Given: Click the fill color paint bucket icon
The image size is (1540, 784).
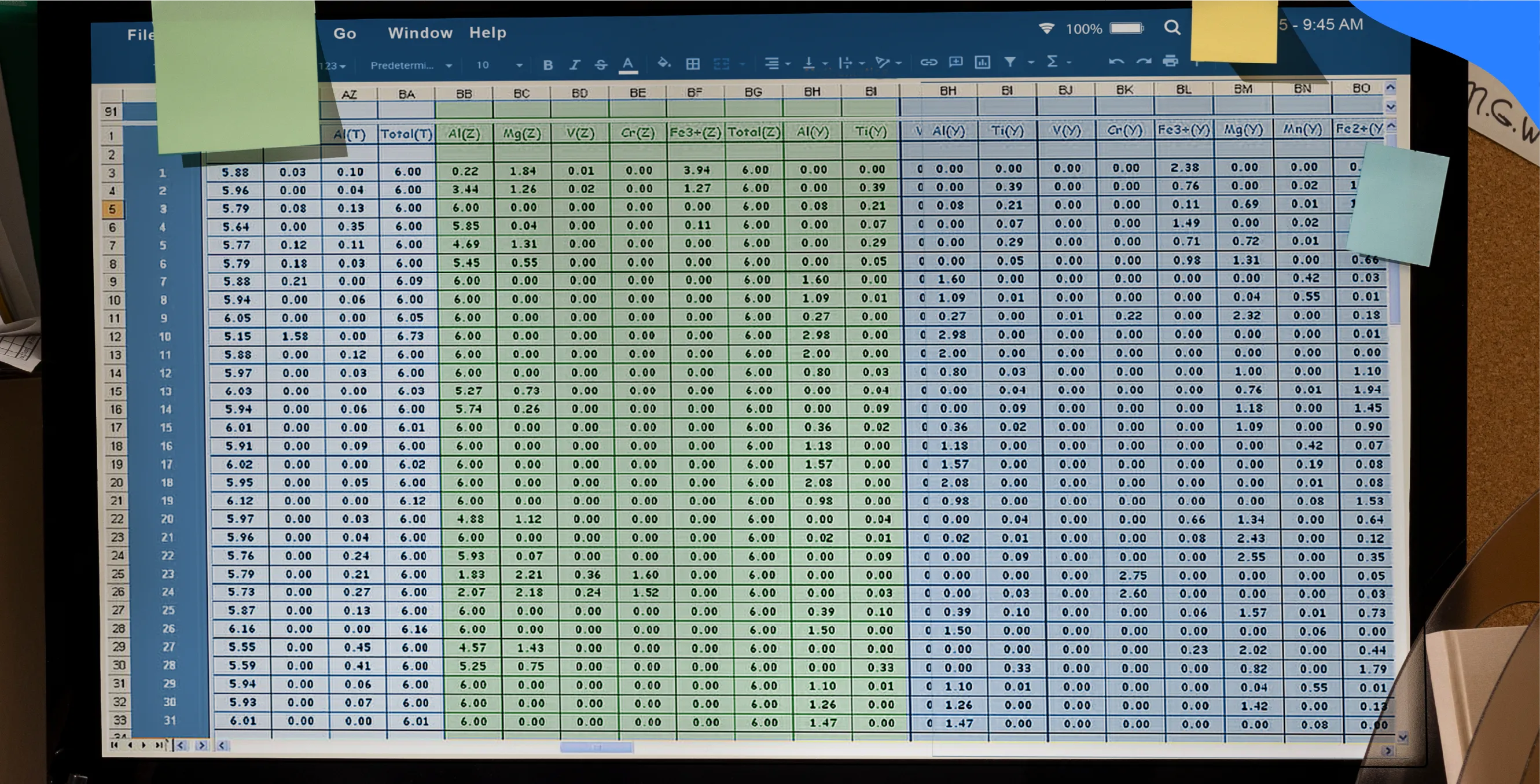Looking at the screenshot, I should pyautogui.click(x=664, y=63).
